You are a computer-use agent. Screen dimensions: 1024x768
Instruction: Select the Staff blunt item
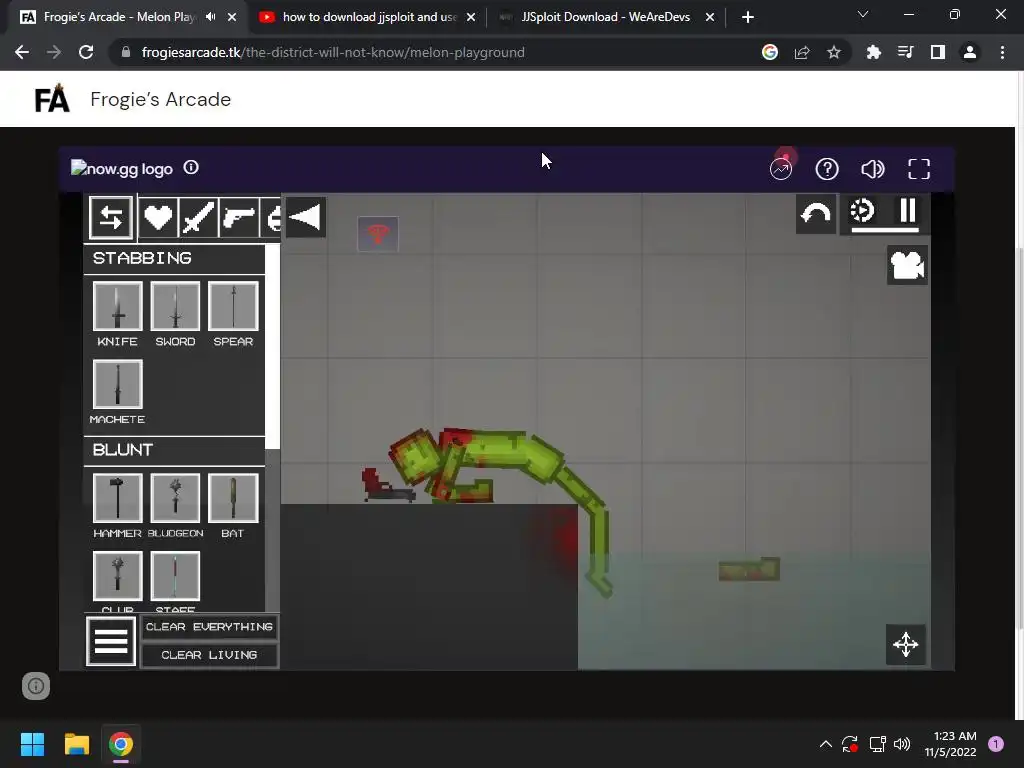click(x=175, y=576)
